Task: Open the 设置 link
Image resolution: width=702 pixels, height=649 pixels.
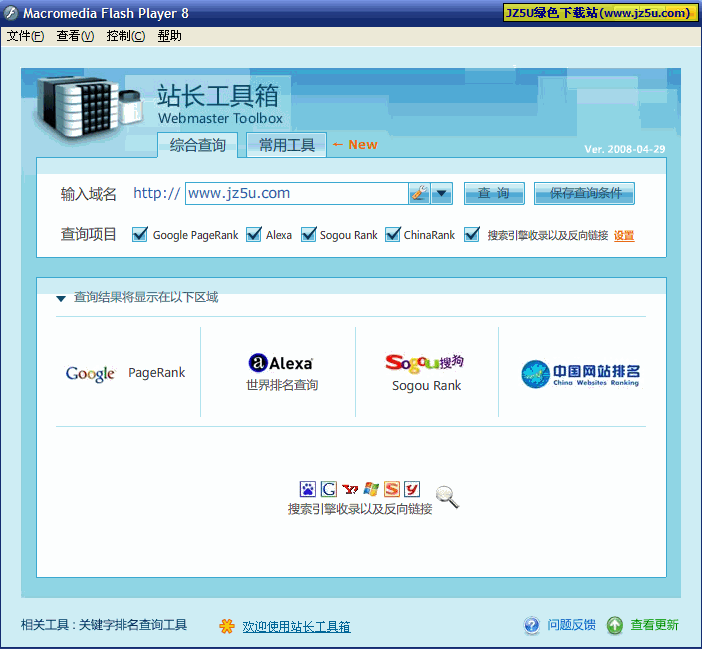Action: [624, 235]
